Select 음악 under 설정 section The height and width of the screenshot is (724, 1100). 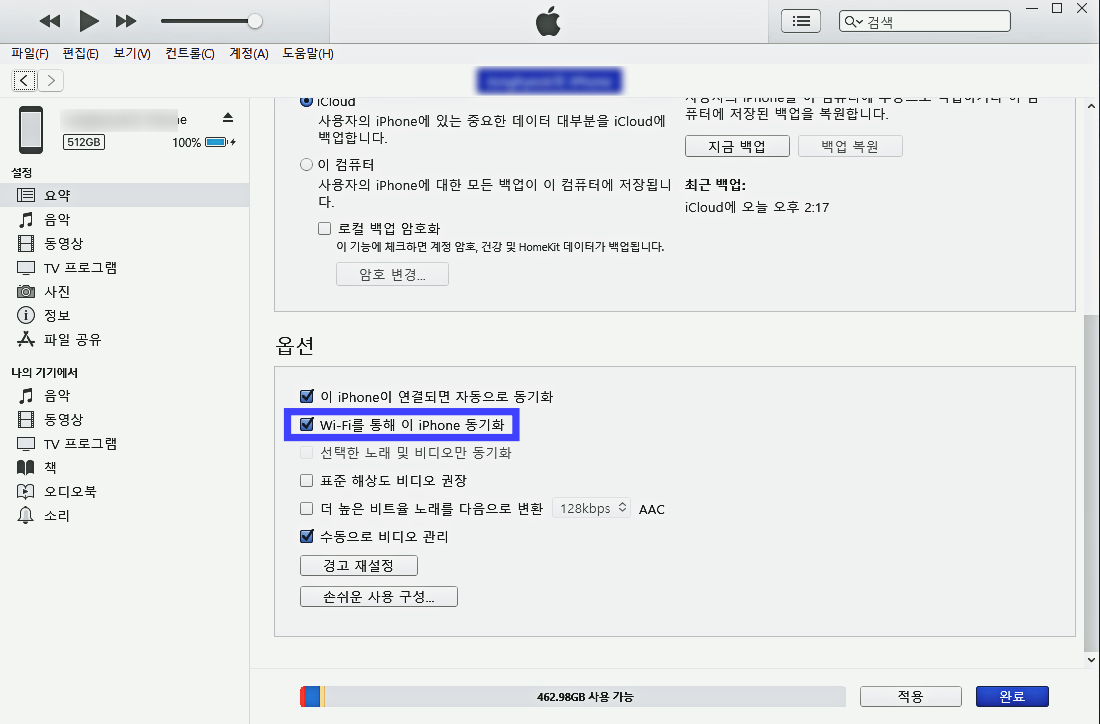(124, 220)
